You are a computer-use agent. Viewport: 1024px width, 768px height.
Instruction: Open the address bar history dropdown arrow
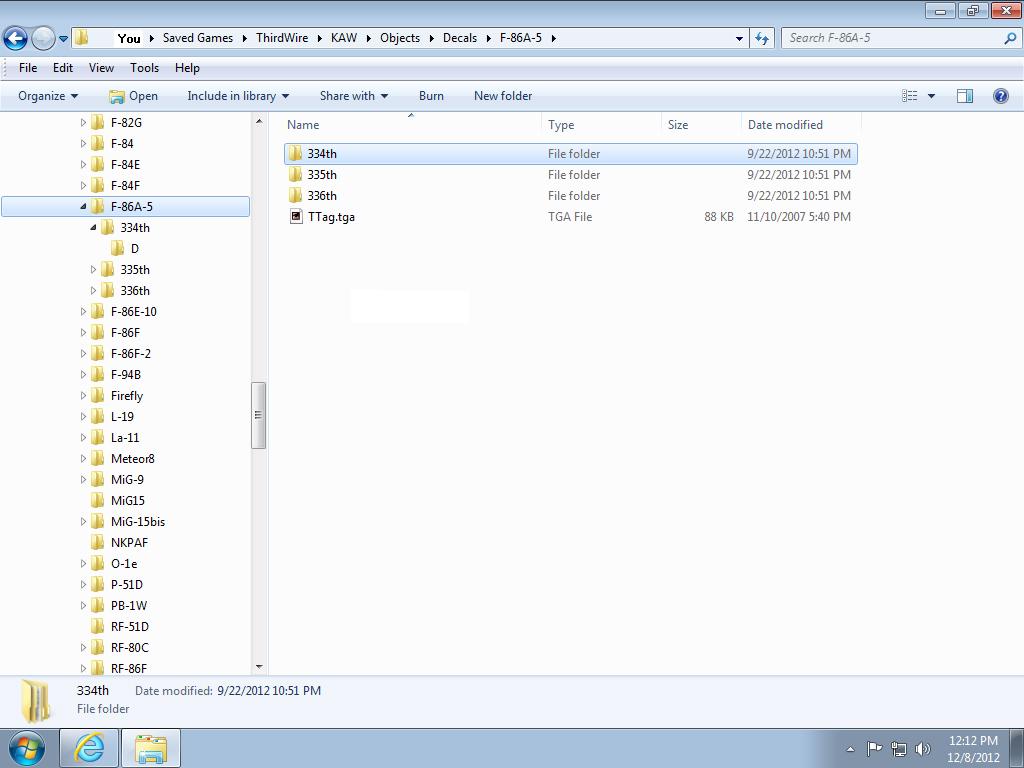point(739,39)
